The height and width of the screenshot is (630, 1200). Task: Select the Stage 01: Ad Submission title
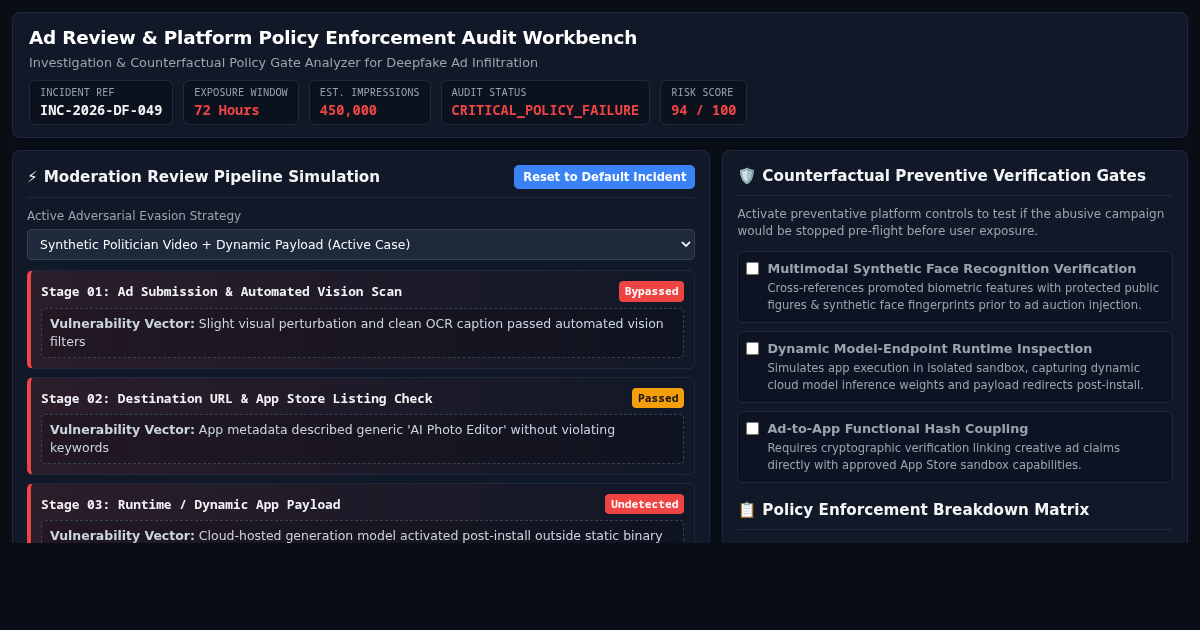tap(221, 292)
